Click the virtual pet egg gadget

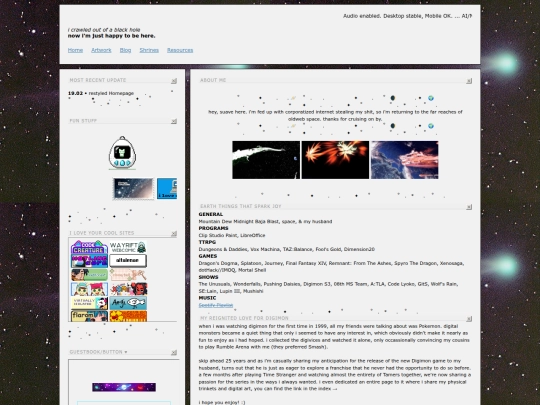click(x=122, y=153)
